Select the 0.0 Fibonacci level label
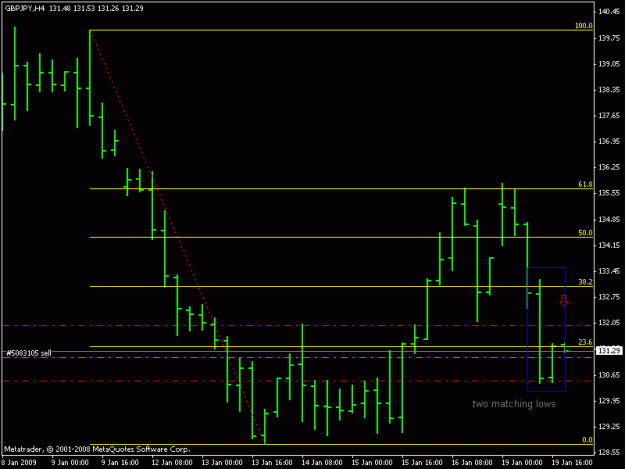625x469 pixels. [x=587, y=440]
